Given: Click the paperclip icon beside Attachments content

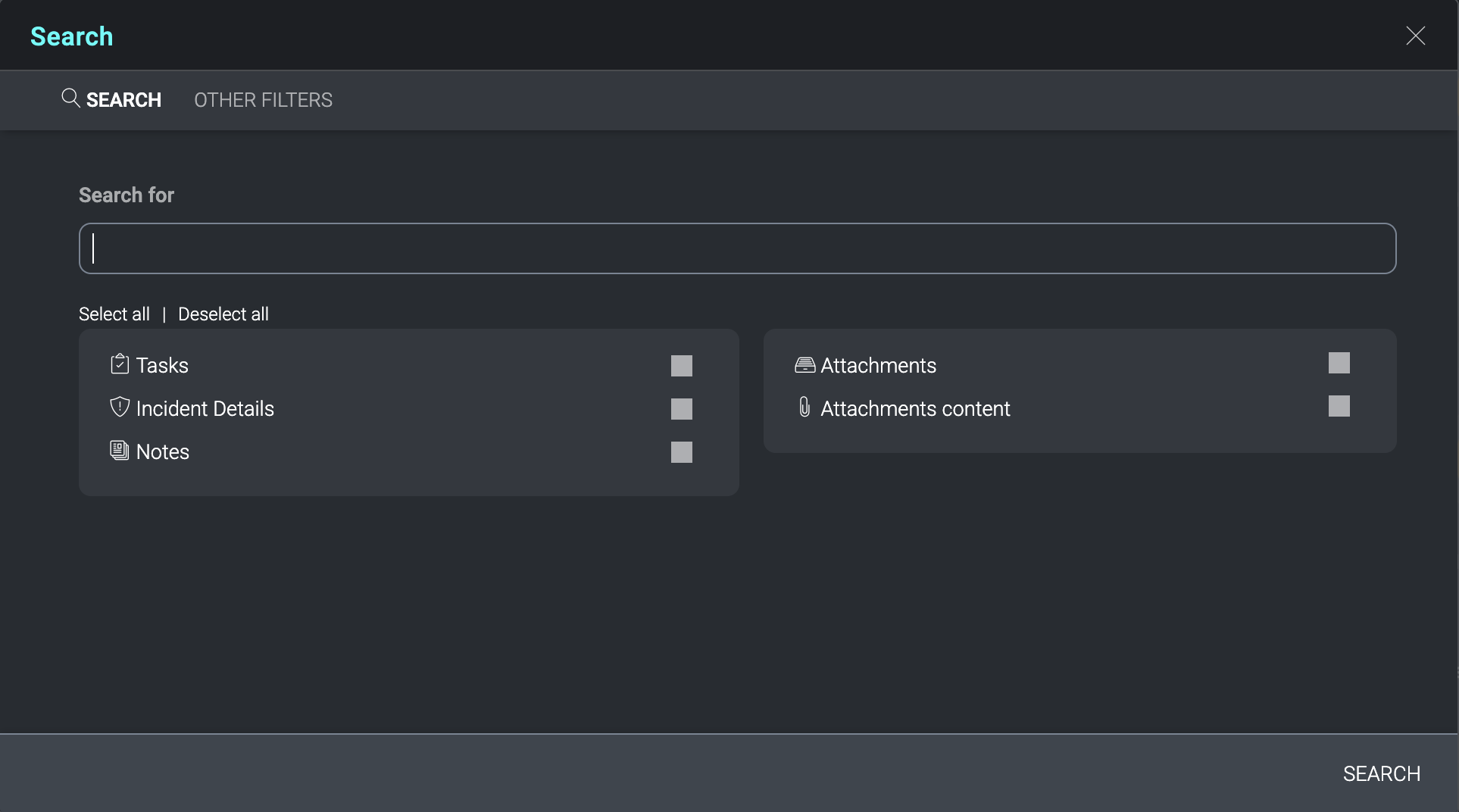Looking at the screenshot, I should [x=804, y=407].
